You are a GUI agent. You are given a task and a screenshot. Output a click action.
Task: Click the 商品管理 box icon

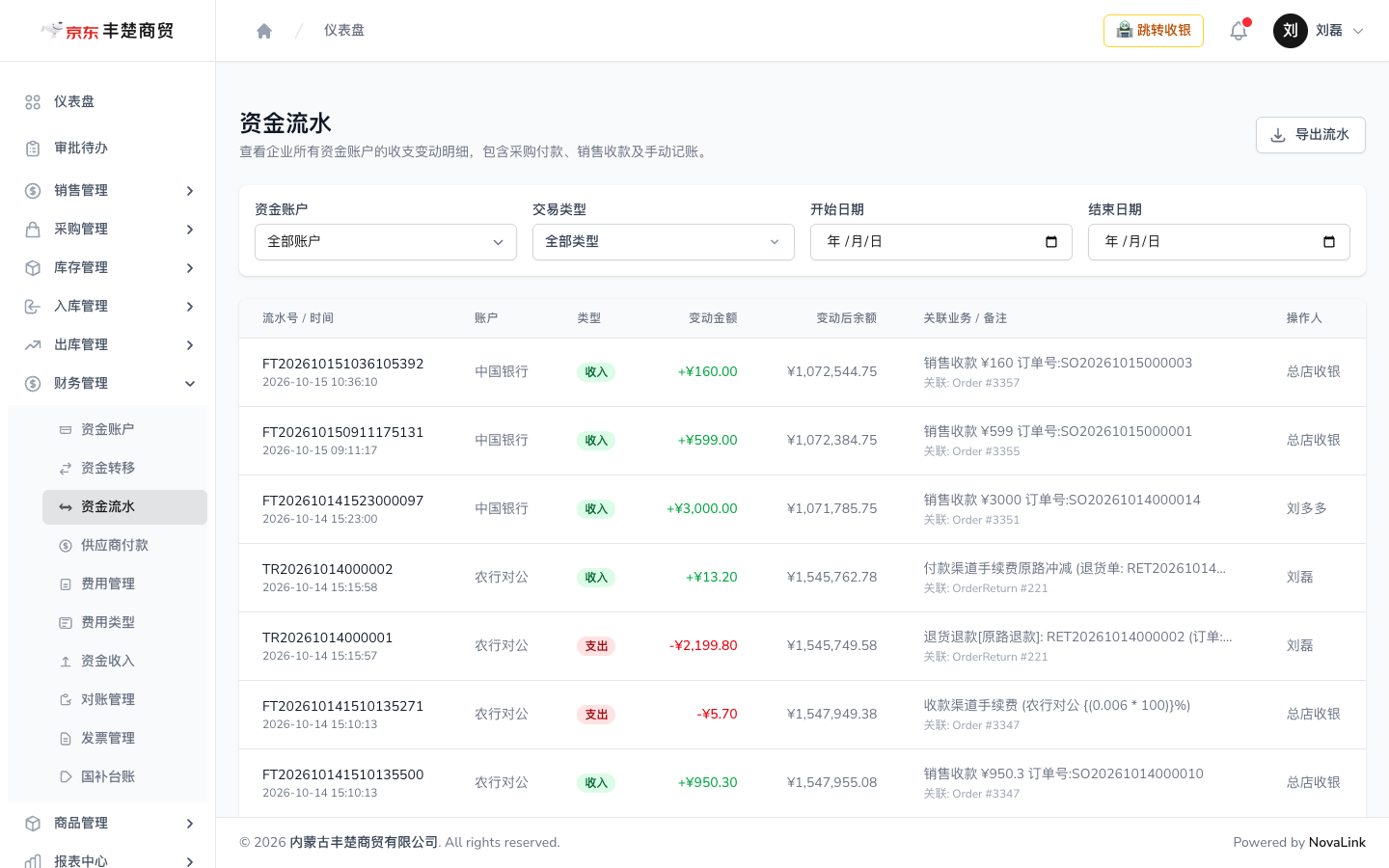tap(33, 824)
